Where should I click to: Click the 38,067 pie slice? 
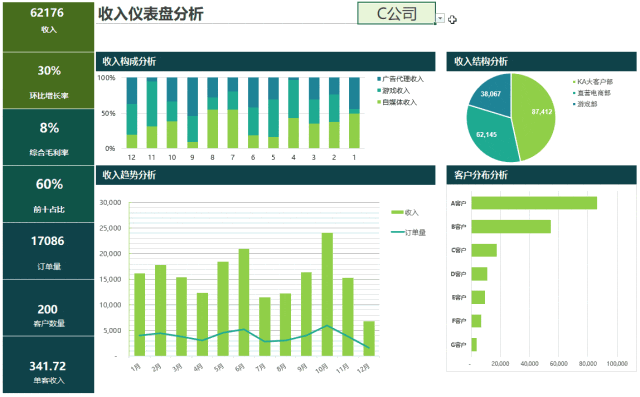[x=492, y=95]
